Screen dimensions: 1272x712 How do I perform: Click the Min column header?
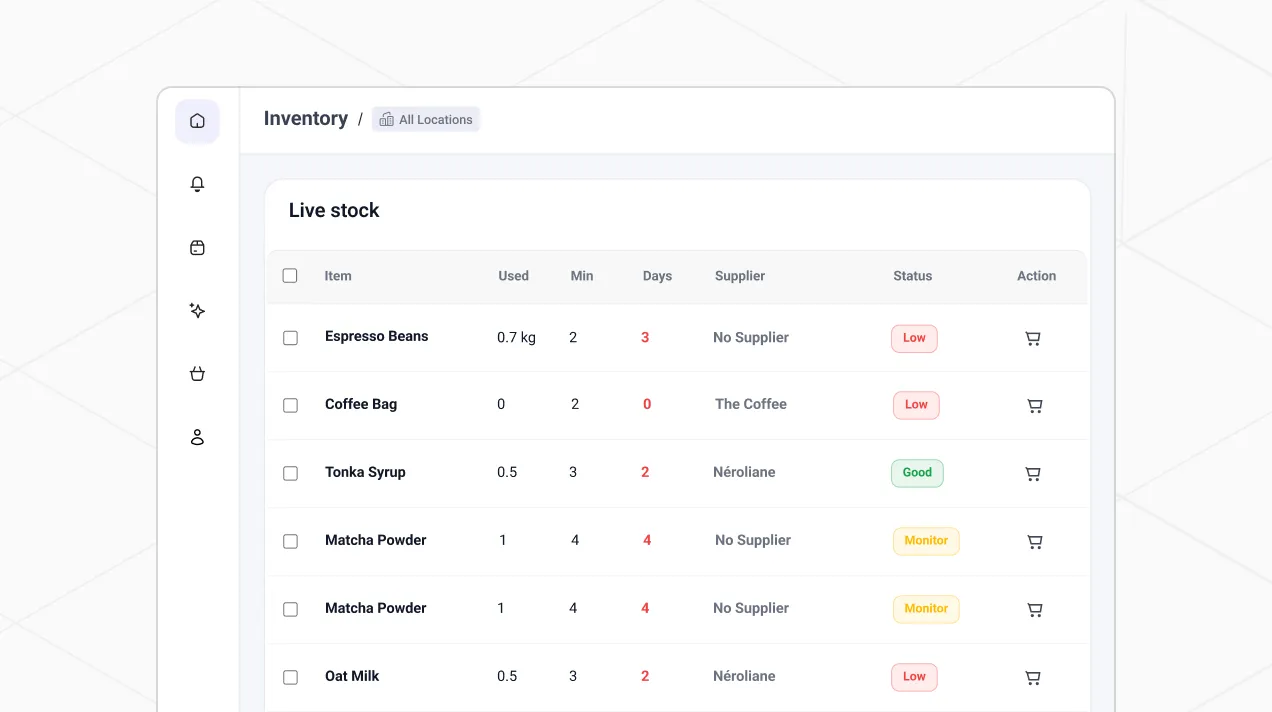click(x=582, y=276)
